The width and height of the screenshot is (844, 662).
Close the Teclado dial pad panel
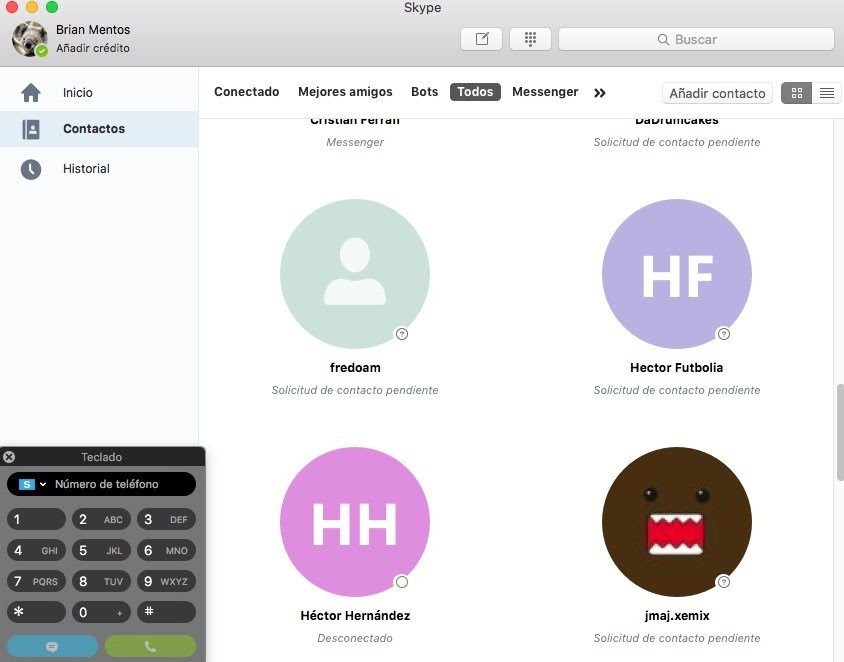click(9, 457)
